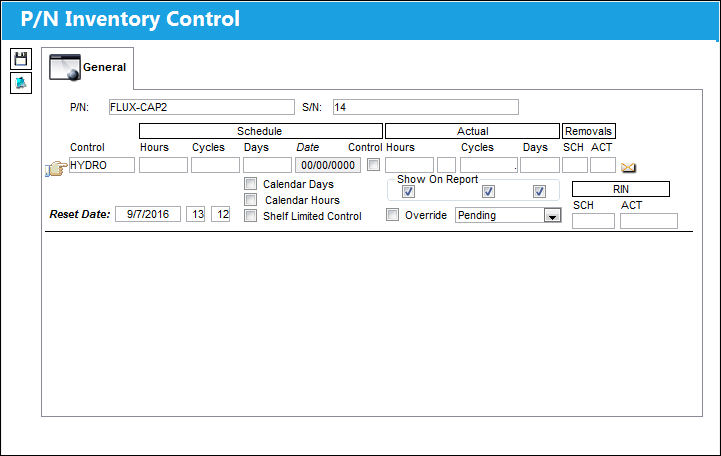Click the Schedule Days input field
Image resolution: width=721 pixels, height=456 pixels.
click(267, 165)
